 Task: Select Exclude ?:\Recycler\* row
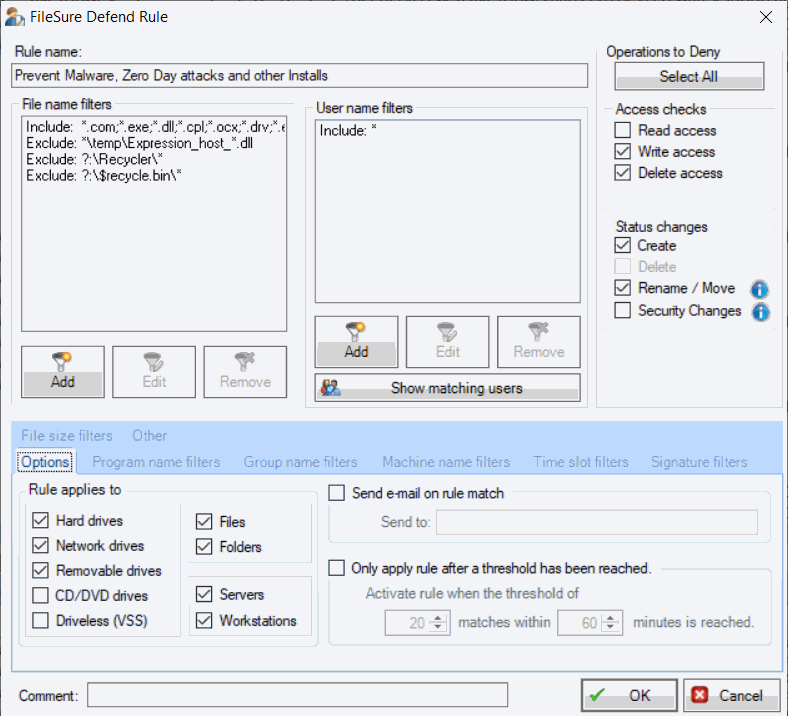pos(154,159)
